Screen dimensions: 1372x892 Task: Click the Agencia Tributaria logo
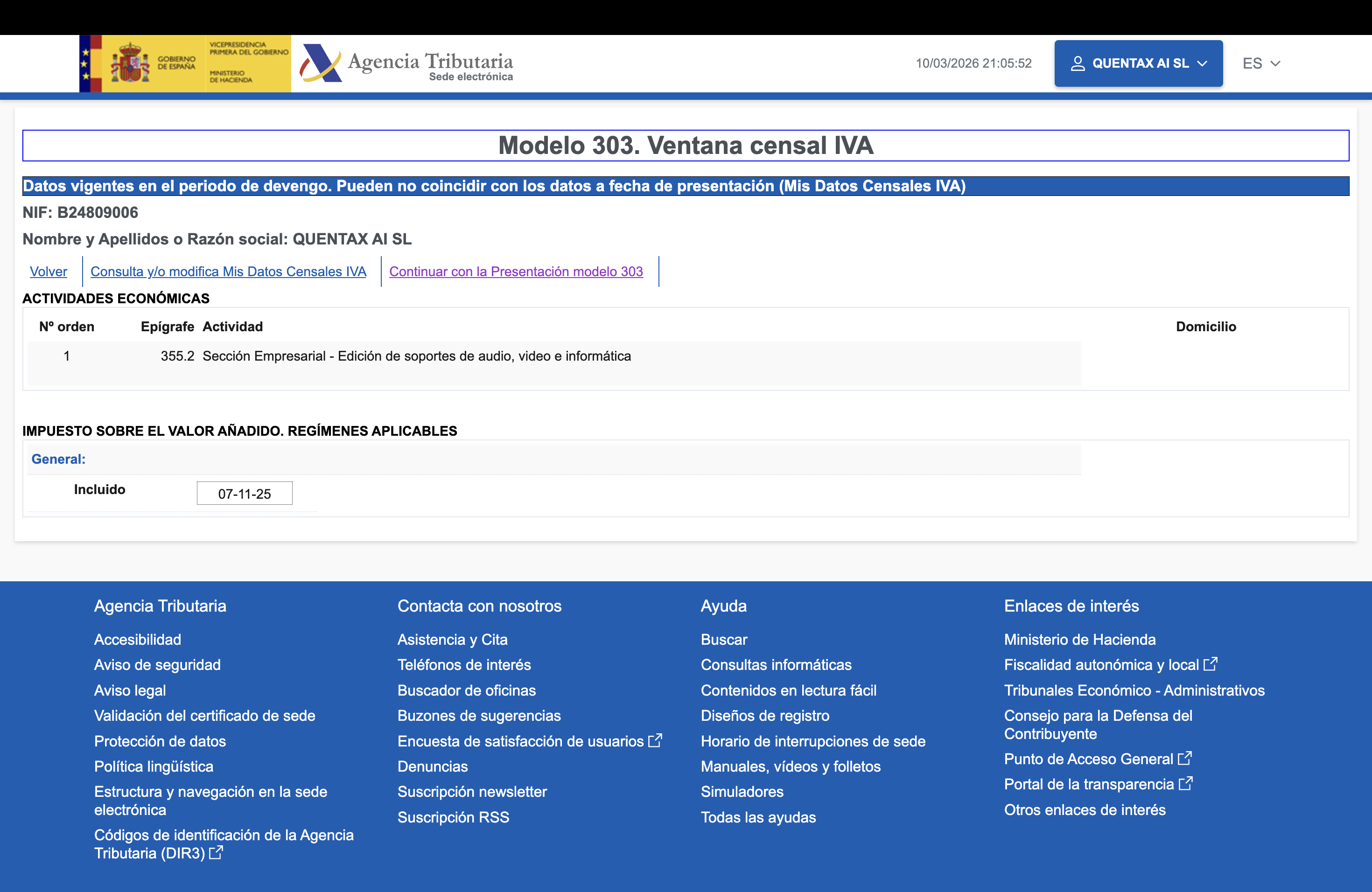pos(406,63)
